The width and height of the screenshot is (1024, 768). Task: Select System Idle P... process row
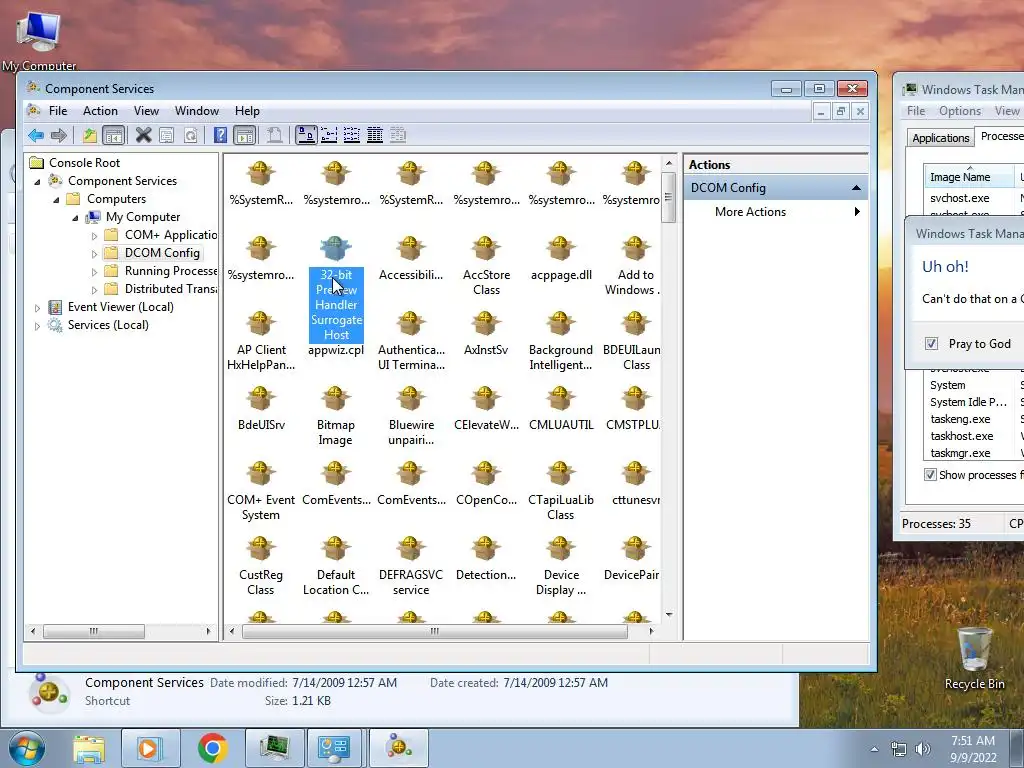click(x=968, y=402)
